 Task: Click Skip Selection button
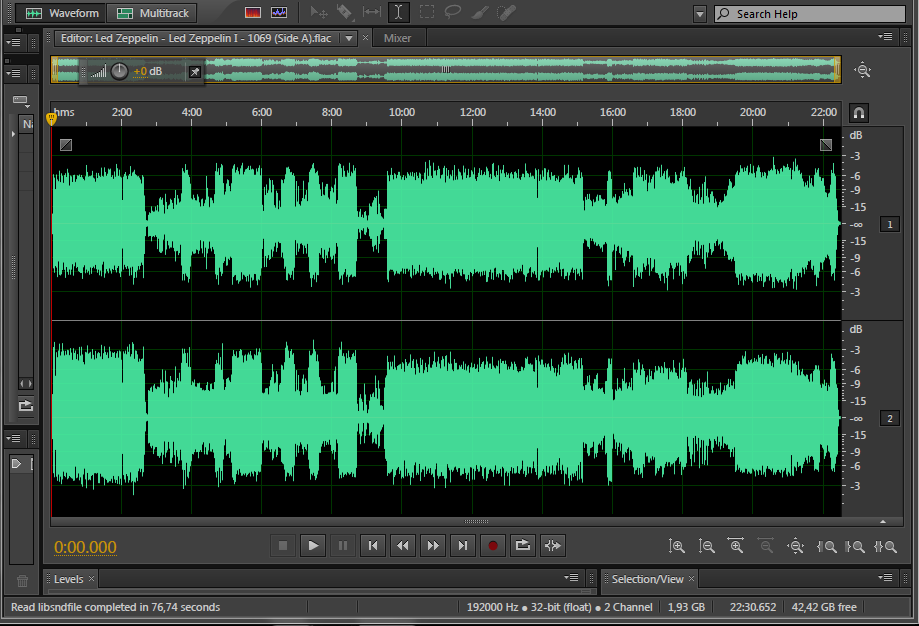553,546
